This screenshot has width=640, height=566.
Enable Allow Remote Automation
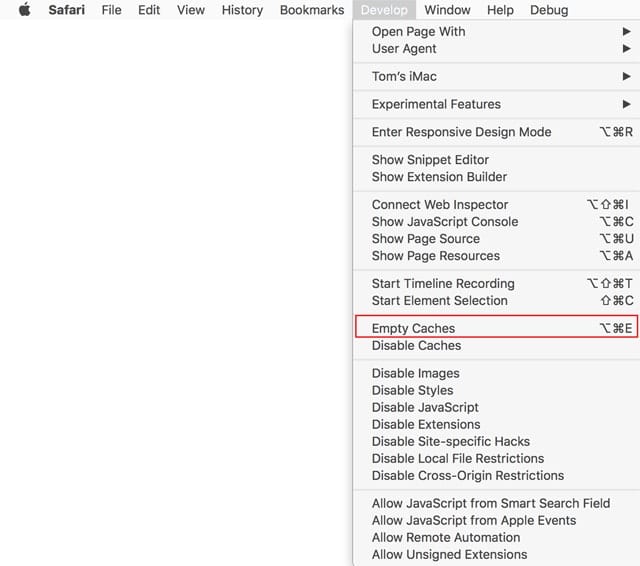[446, 537]
